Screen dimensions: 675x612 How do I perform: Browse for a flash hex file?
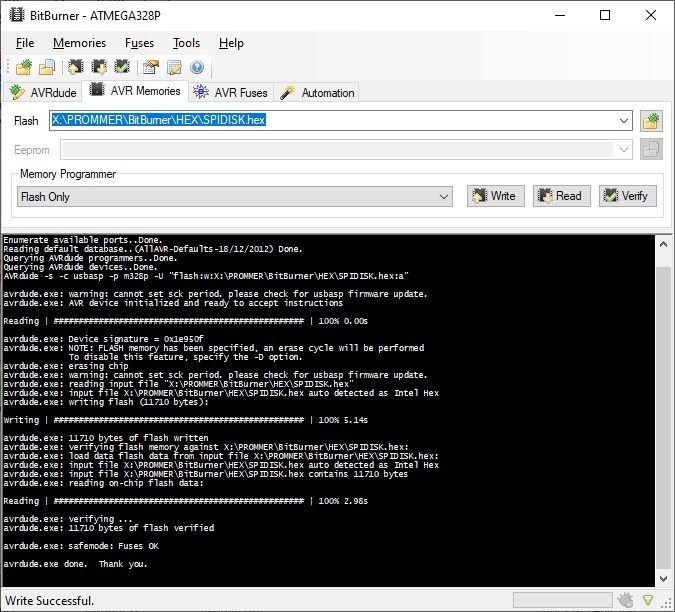point(651,121)
